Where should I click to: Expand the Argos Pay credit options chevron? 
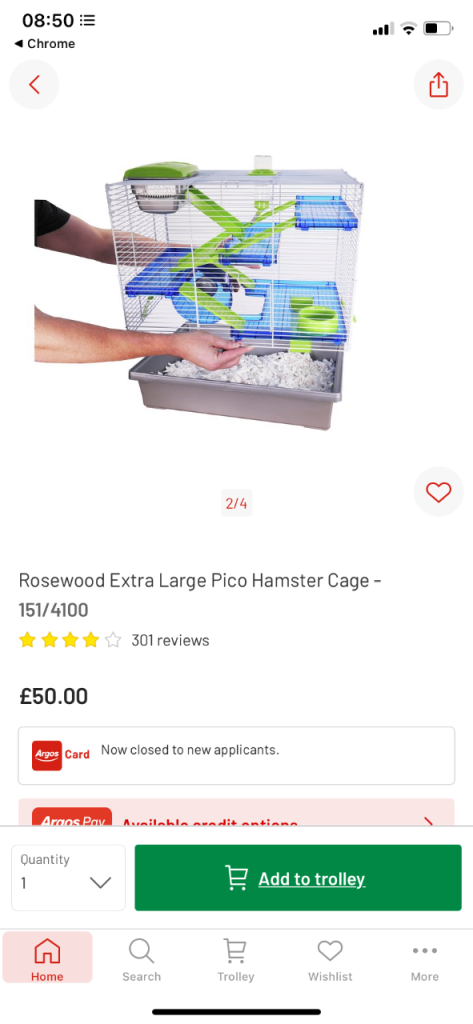[429, 822]
